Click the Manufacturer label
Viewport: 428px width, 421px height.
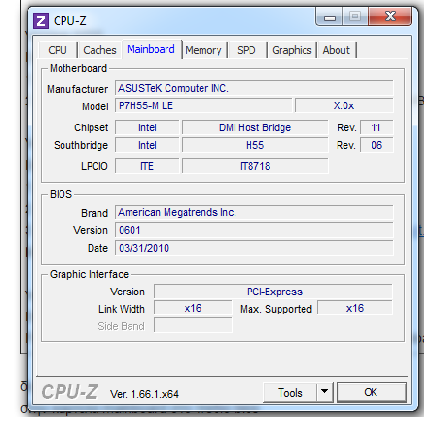(x=77, y=89)
